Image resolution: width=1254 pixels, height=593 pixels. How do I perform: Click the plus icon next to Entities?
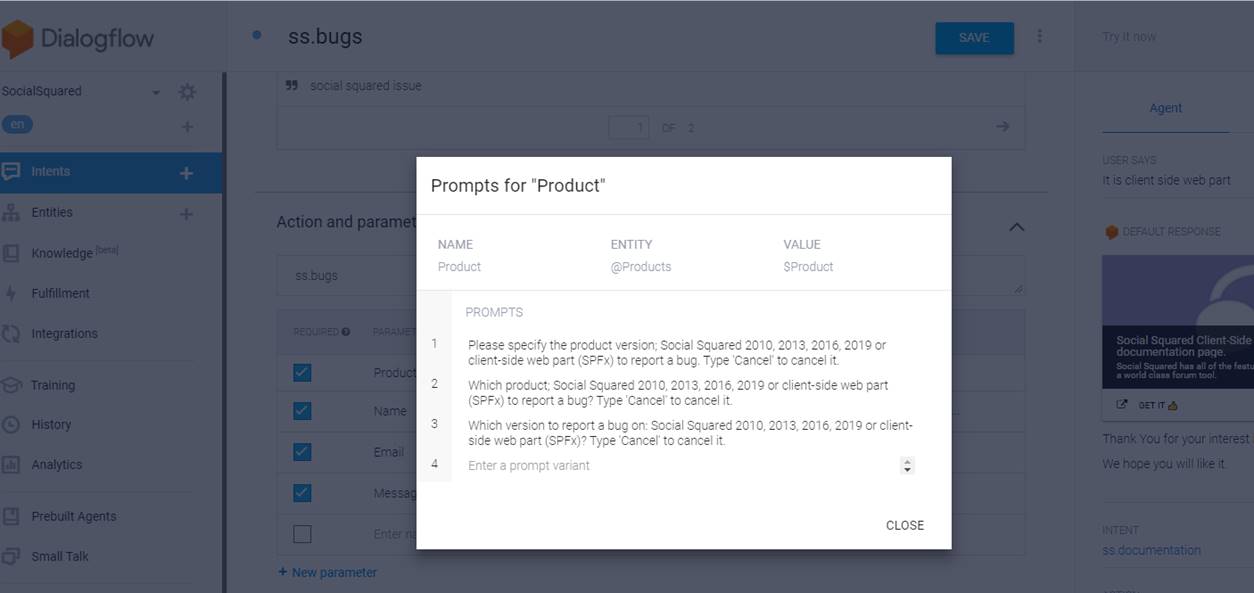coord(186,214)
